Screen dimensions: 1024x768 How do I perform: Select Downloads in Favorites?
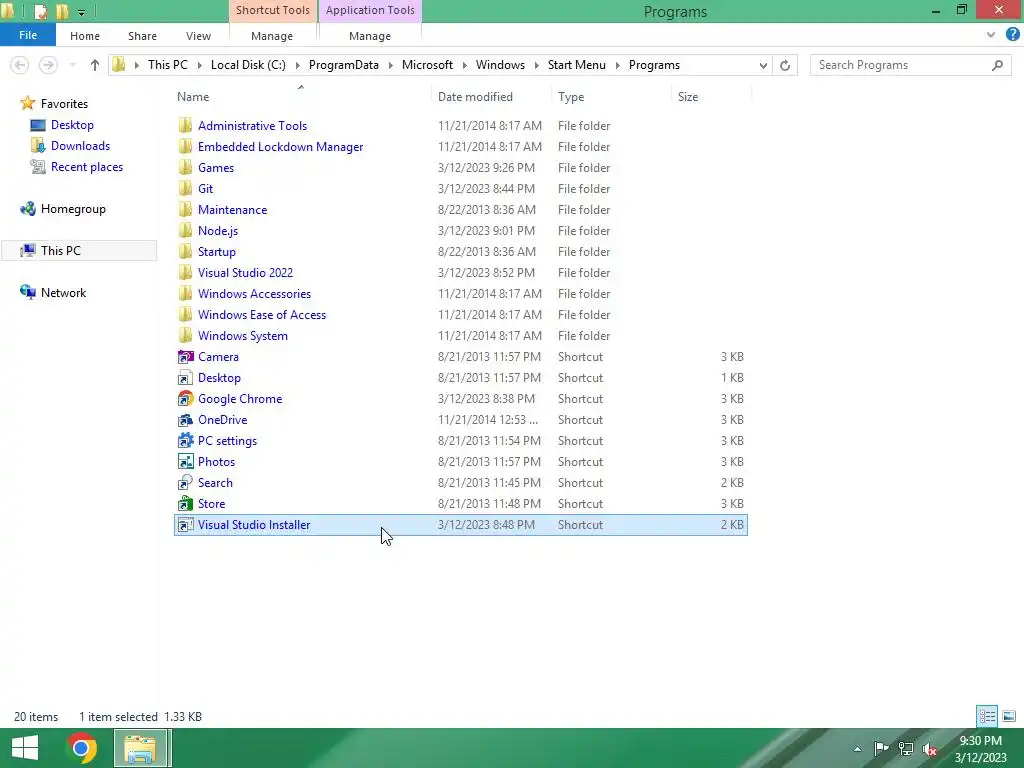[x=80, y=146]
